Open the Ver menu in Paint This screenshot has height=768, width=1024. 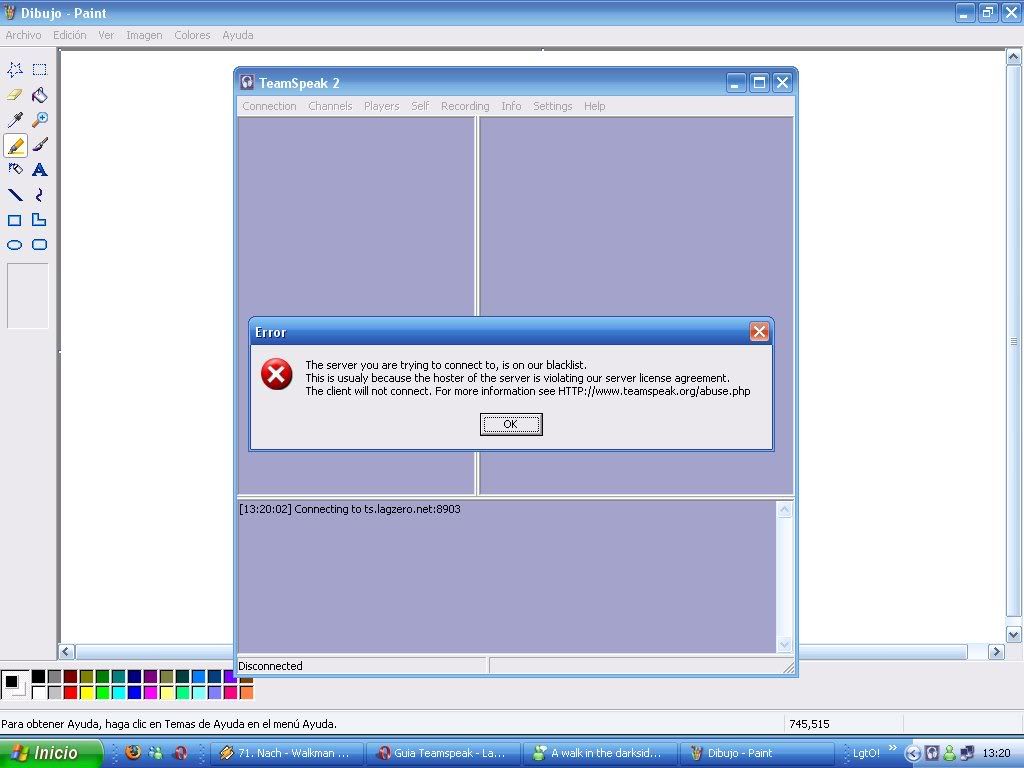(x=106, y=35)
